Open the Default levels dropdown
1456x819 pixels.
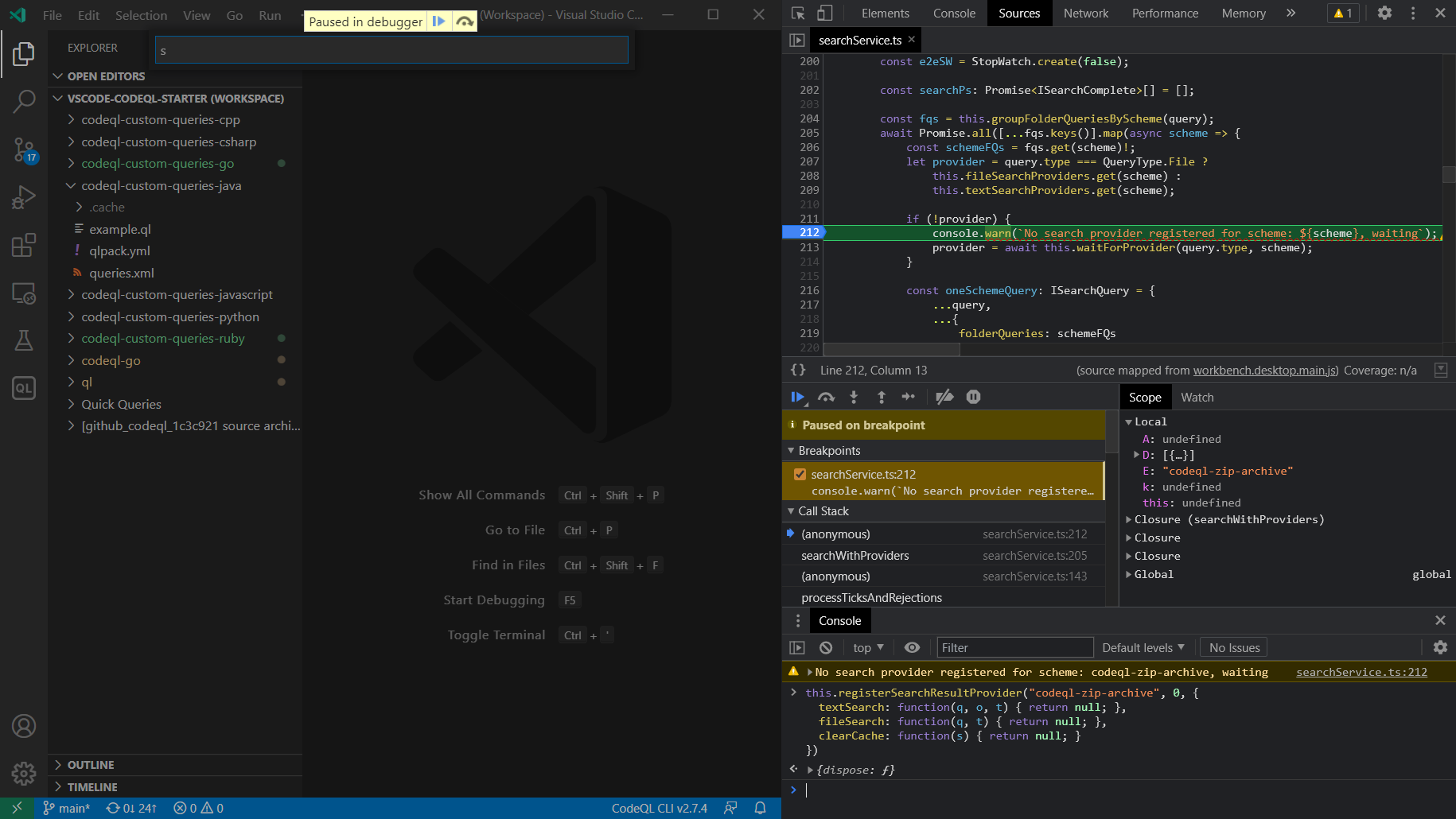pos(1143,647)
